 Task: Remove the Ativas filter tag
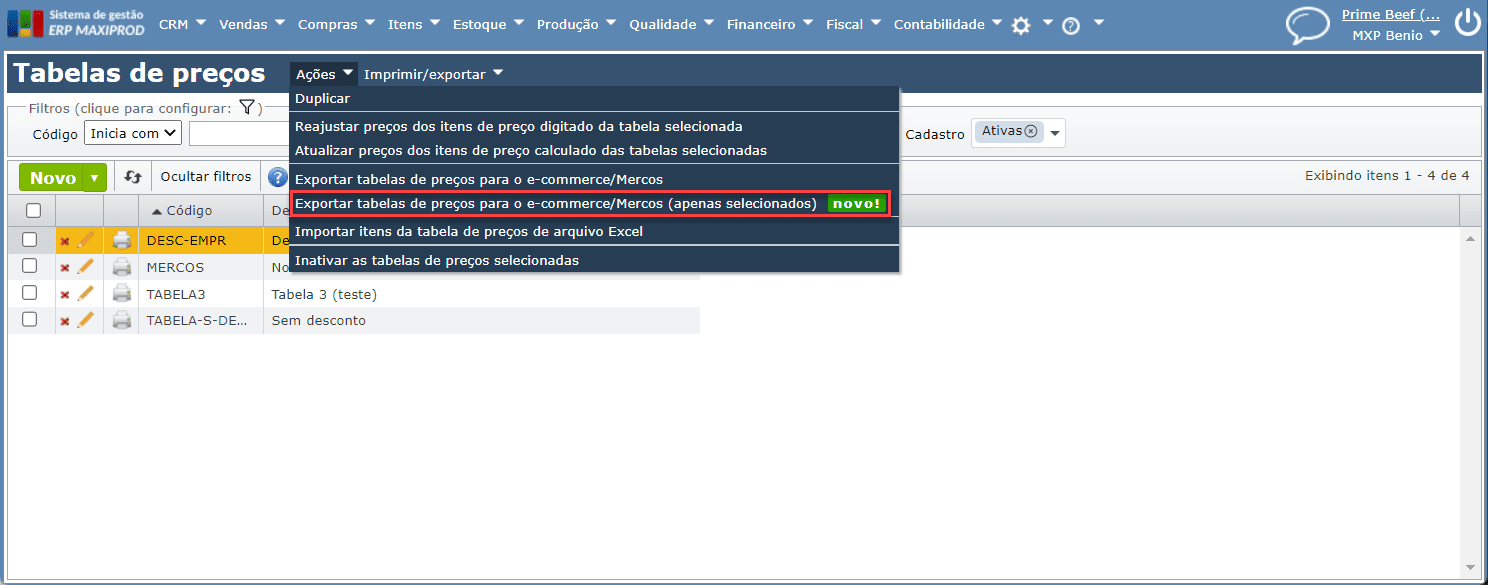[1030, 131]
